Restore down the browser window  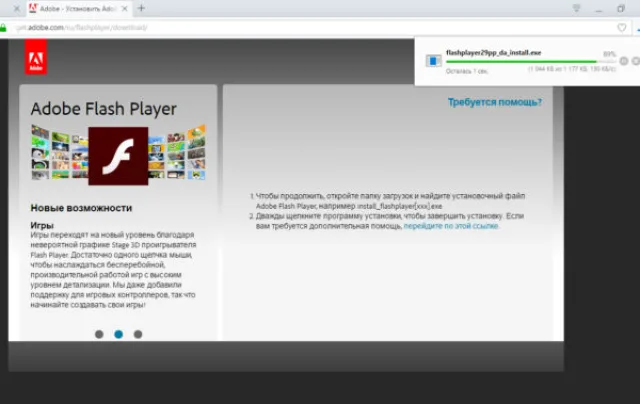point(621,8)
